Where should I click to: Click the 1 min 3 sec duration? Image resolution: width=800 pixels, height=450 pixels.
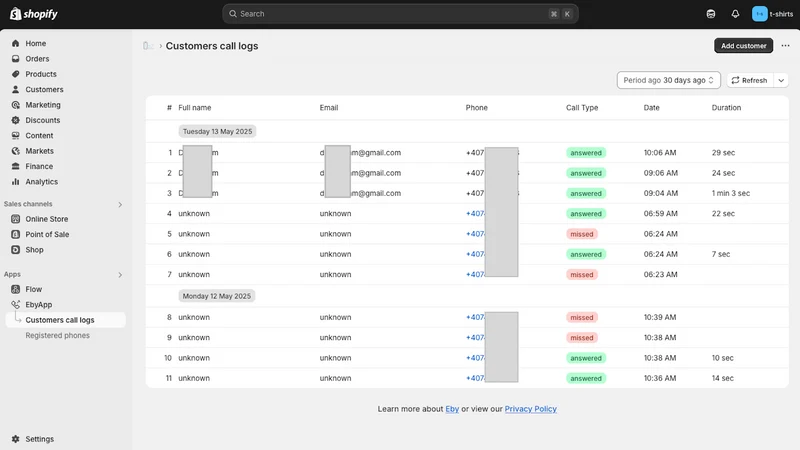click(731, 193)
